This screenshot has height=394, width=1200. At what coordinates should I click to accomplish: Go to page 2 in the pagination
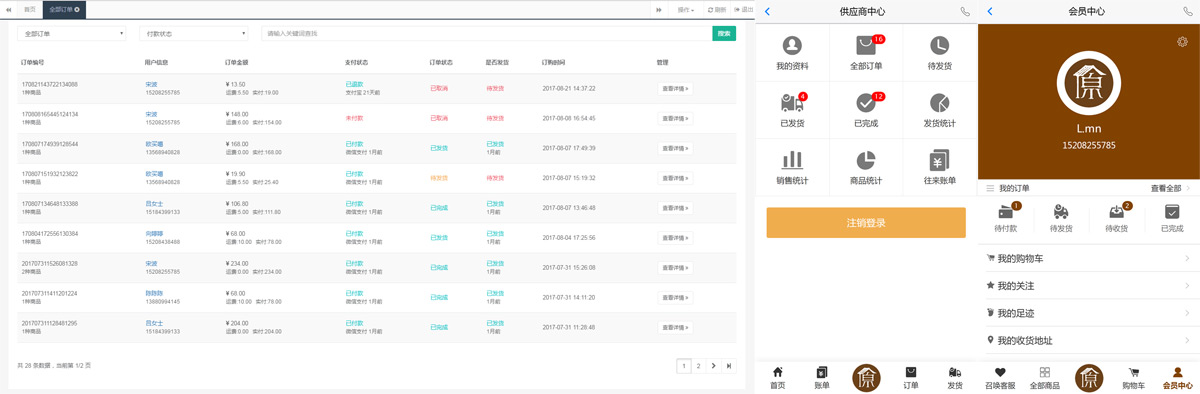coord(698,366)
